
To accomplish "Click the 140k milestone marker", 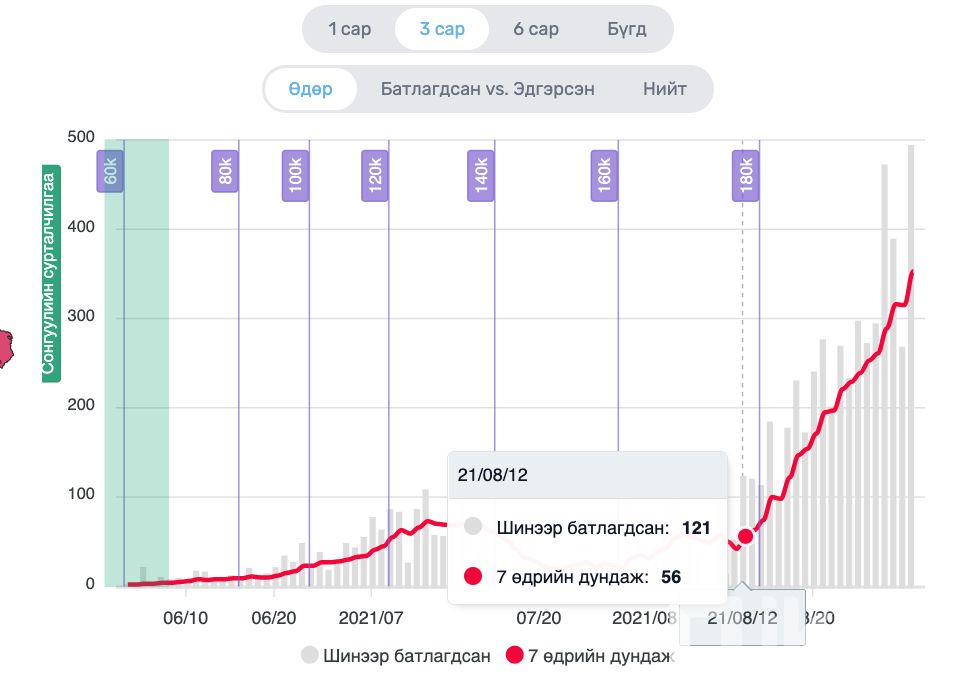I will point(481,171).
